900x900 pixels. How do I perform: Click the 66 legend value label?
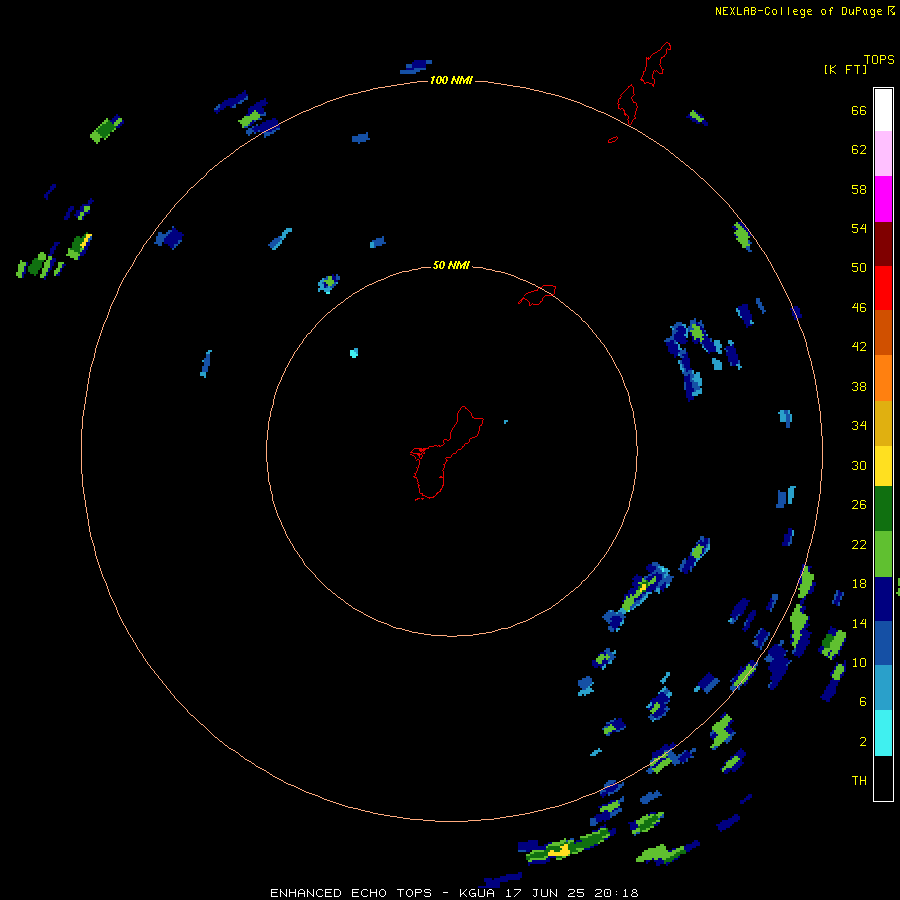[859, 110]
